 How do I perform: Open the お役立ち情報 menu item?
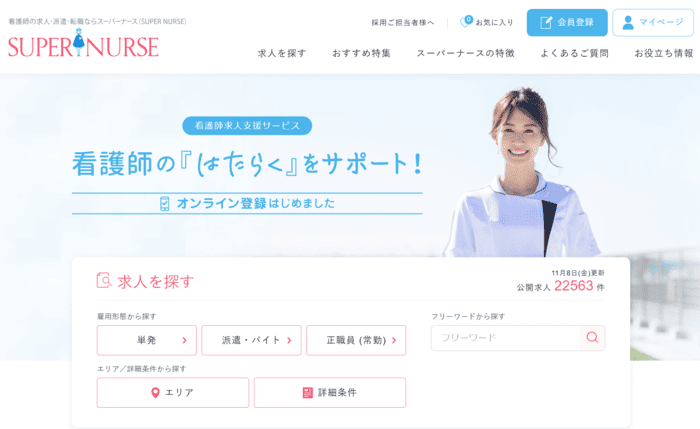coord(664,53)
